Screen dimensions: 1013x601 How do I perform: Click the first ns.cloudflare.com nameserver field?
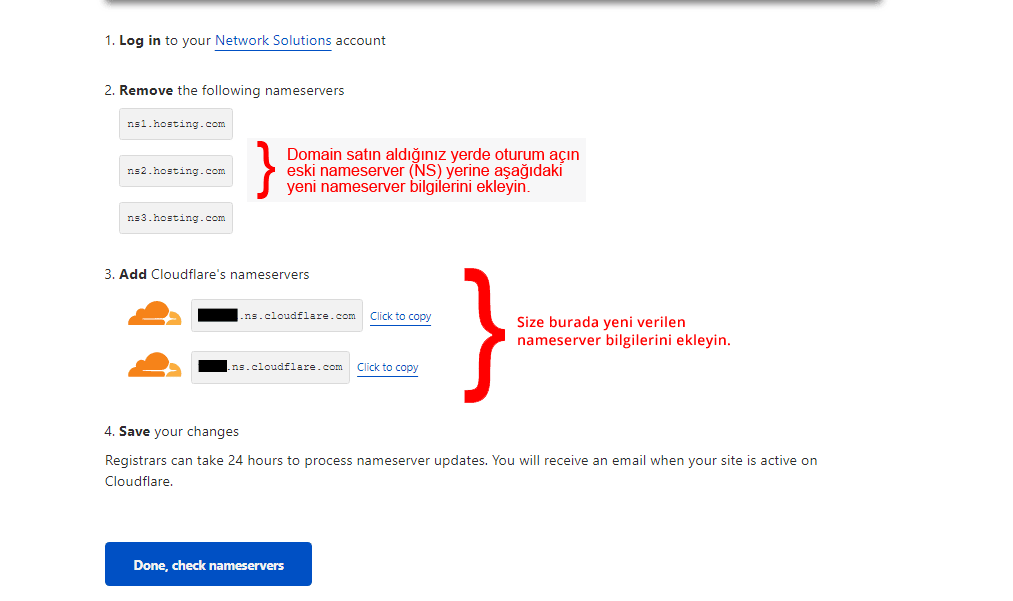pos(276,315)
